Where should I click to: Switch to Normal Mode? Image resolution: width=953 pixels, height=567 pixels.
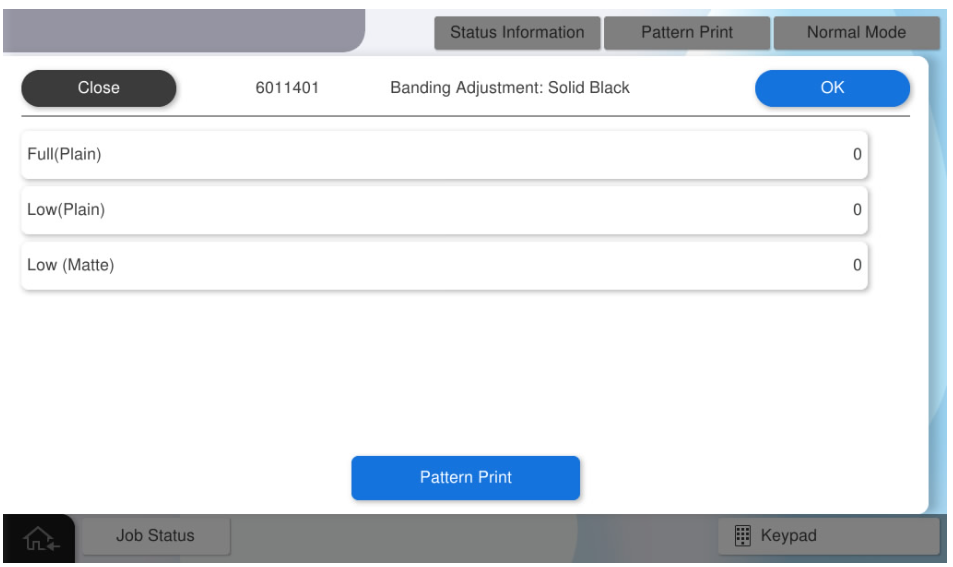pos(855,32)
